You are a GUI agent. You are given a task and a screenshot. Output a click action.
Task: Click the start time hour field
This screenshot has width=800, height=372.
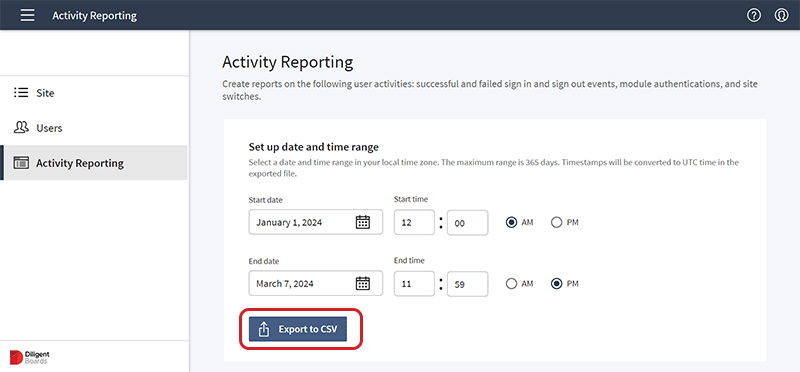[414, 222]
